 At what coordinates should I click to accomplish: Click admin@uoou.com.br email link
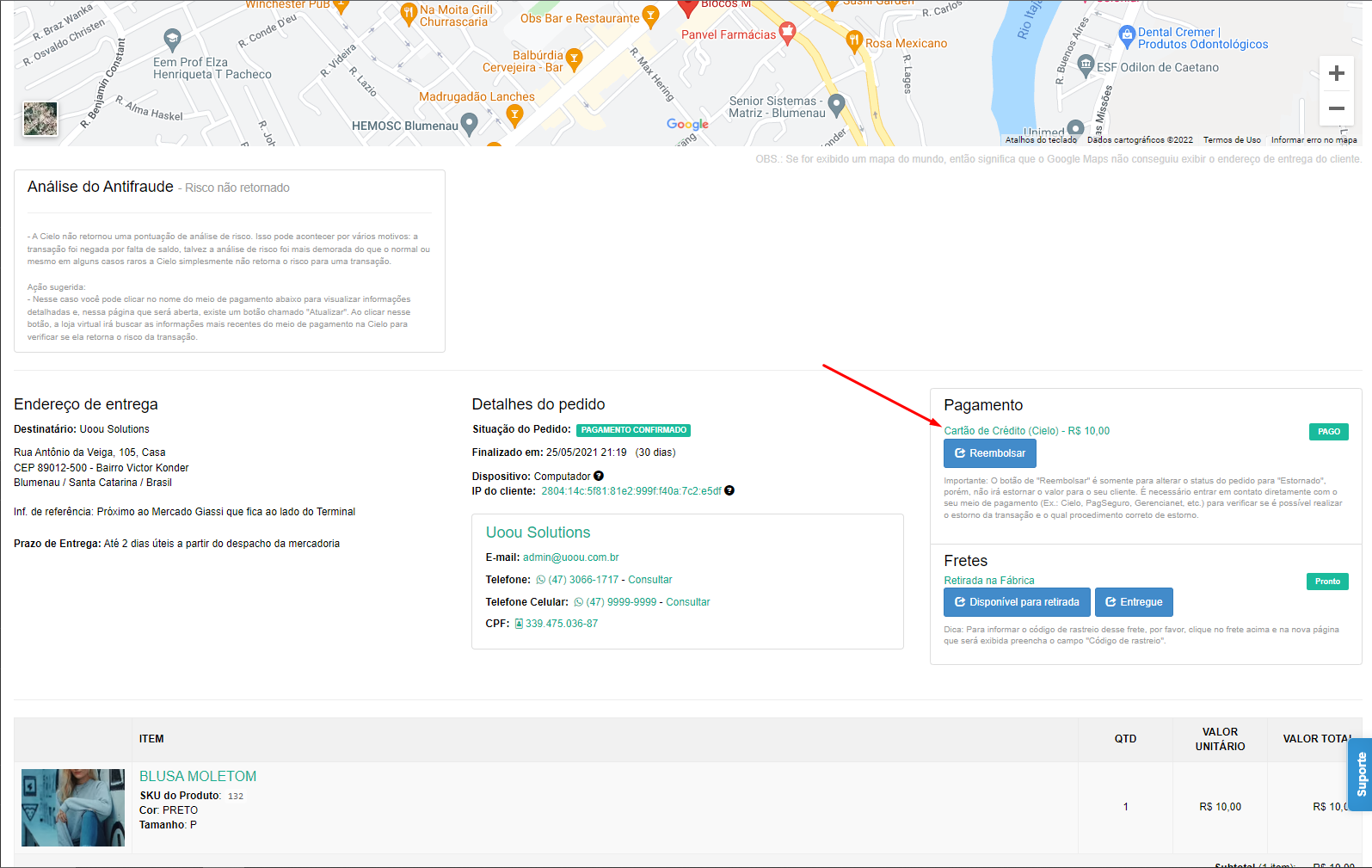click(x=570, y=557)
